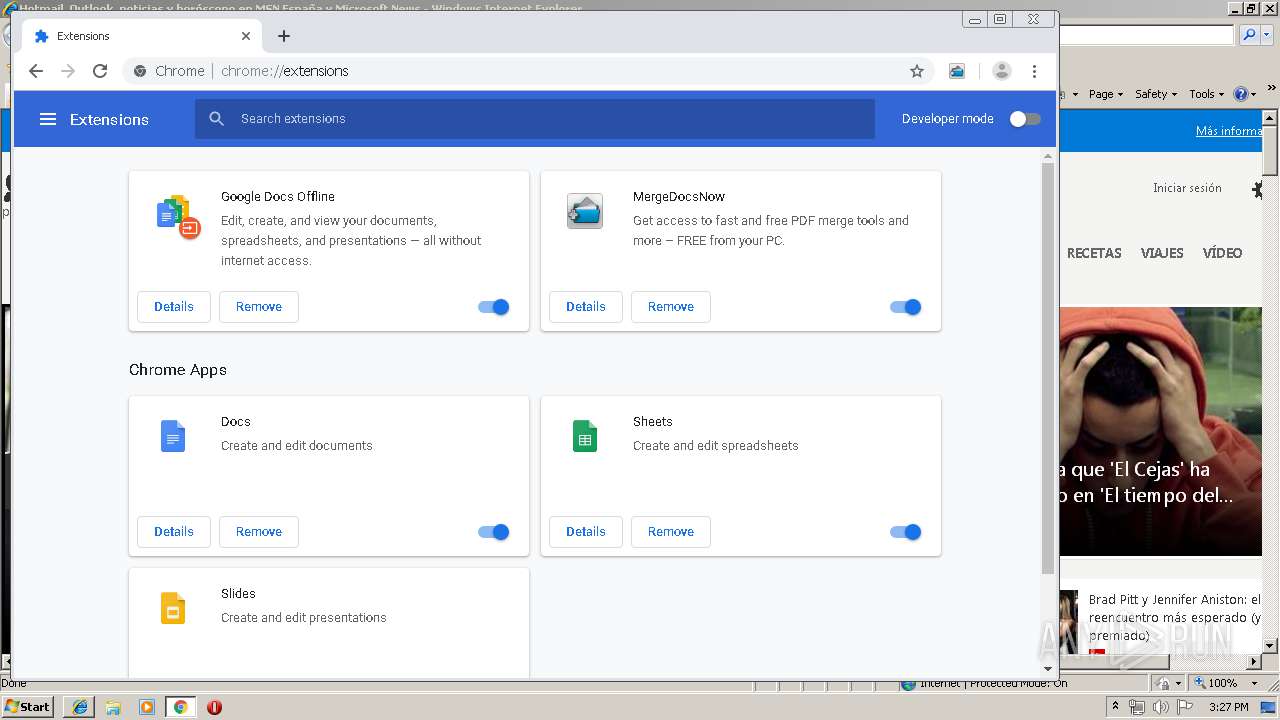Open the red Opera taskbar icon
Image resolution: width=1280 pixels, height=720 pixels.
tap(214, 707)
